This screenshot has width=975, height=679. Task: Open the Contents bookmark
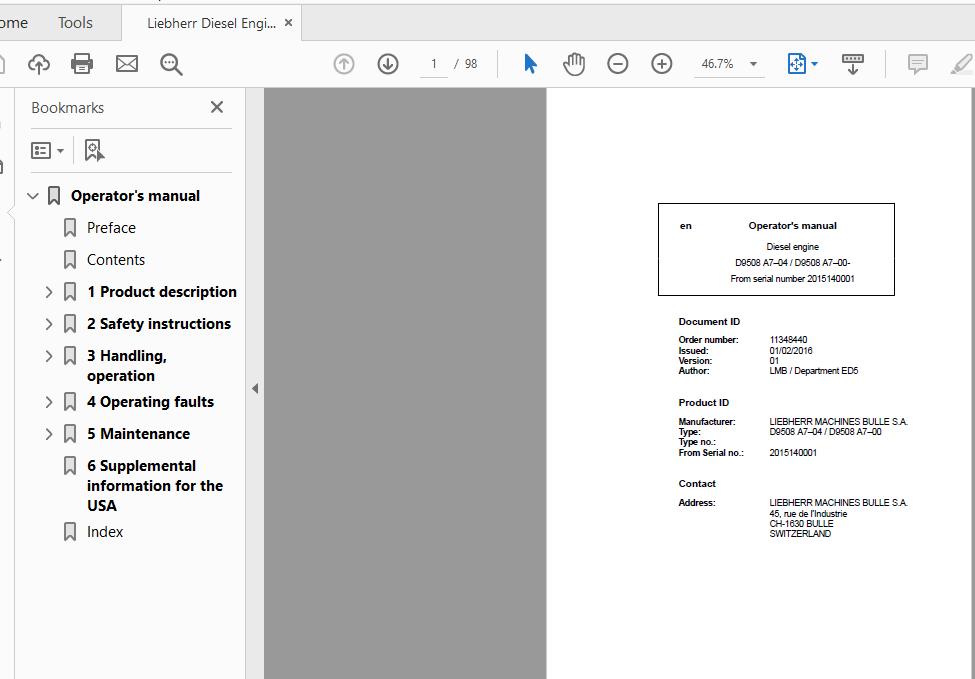[116, 259]
